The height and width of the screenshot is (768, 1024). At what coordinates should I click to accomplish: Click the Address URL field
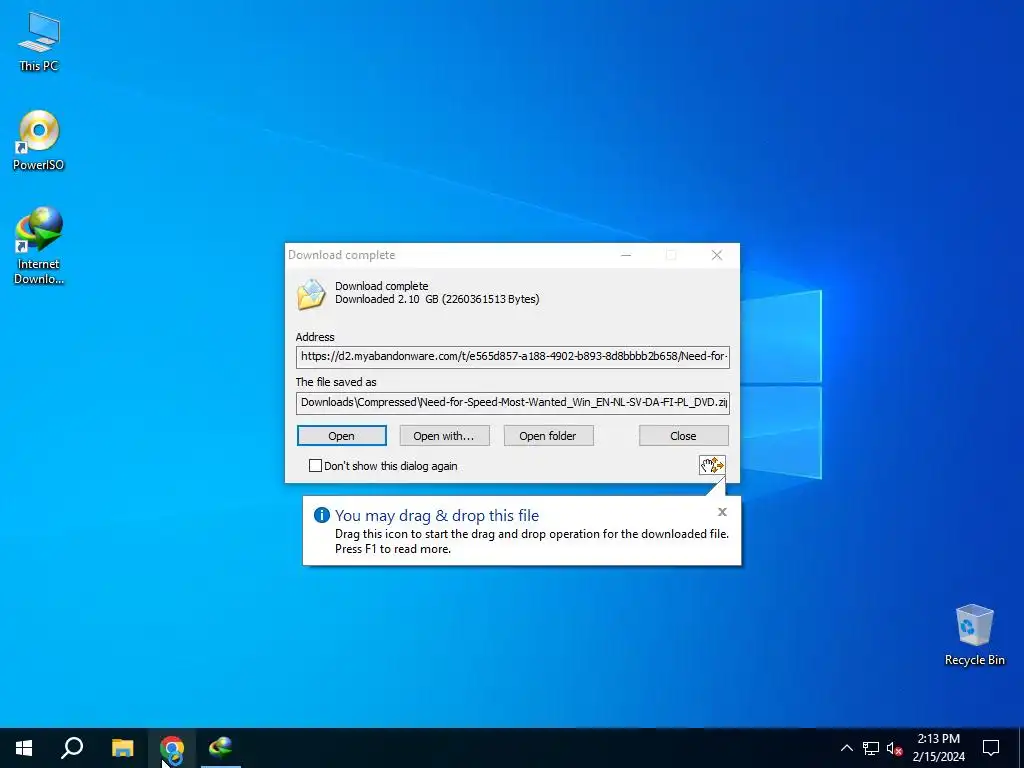click(x=513, y=357)
